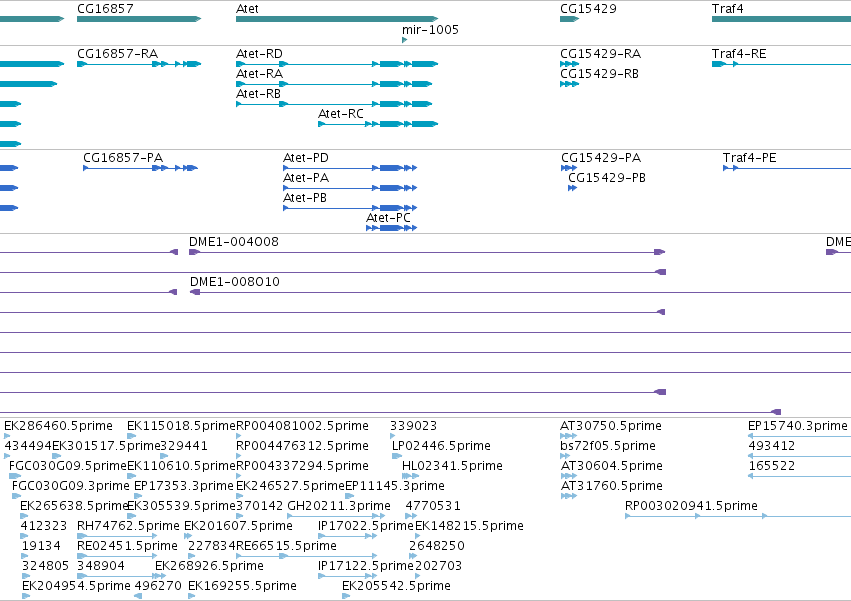851x601 pixels.
Task: Click the IP17022.5prime EST label
Action: (x=366, y=526)
